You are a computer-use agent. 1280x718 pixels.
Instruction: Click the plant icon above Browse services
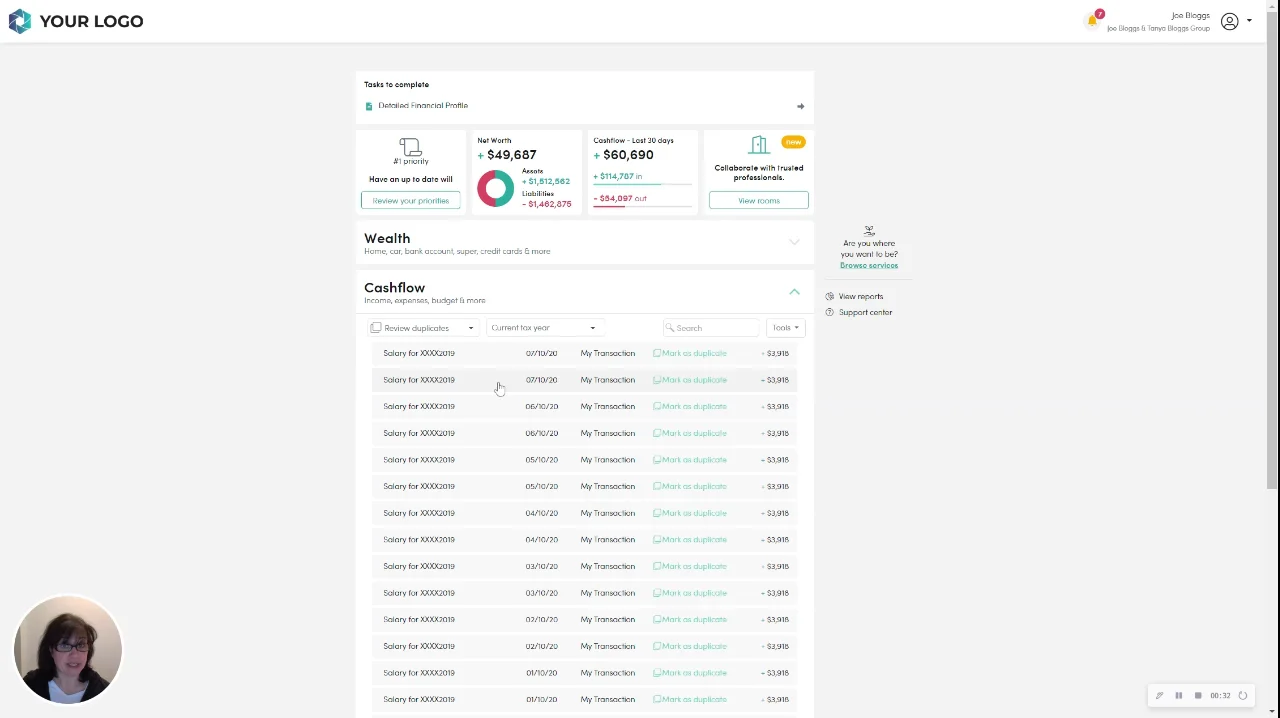(x=869, y=231)
